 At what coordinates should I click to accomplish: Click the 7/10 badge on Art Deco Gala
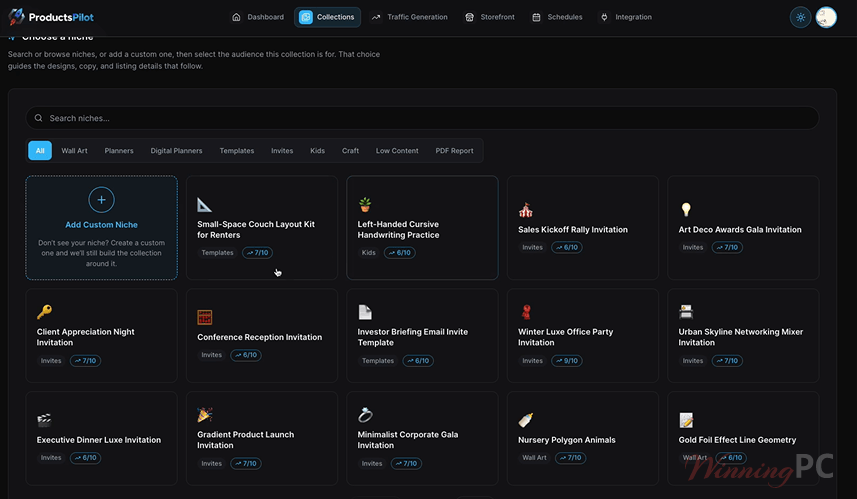pyautogui.click(x=727, y=247)
